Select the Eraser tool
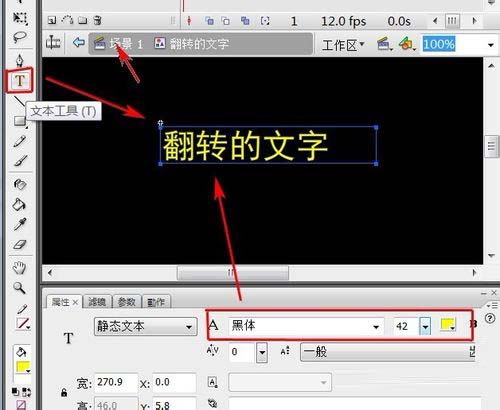The width and height of the screenshot is (500, 410). [x=20, y=244]
